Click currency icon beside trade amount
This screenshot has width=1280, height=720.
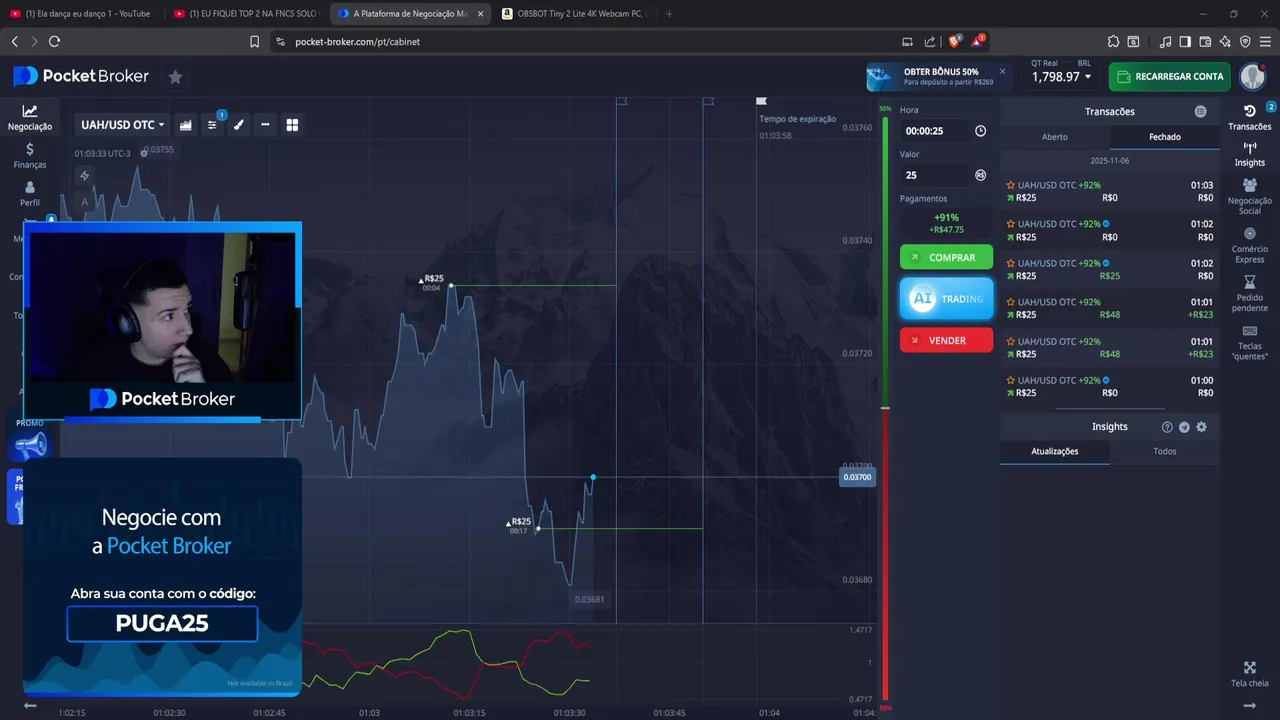[x=980, y=175]
